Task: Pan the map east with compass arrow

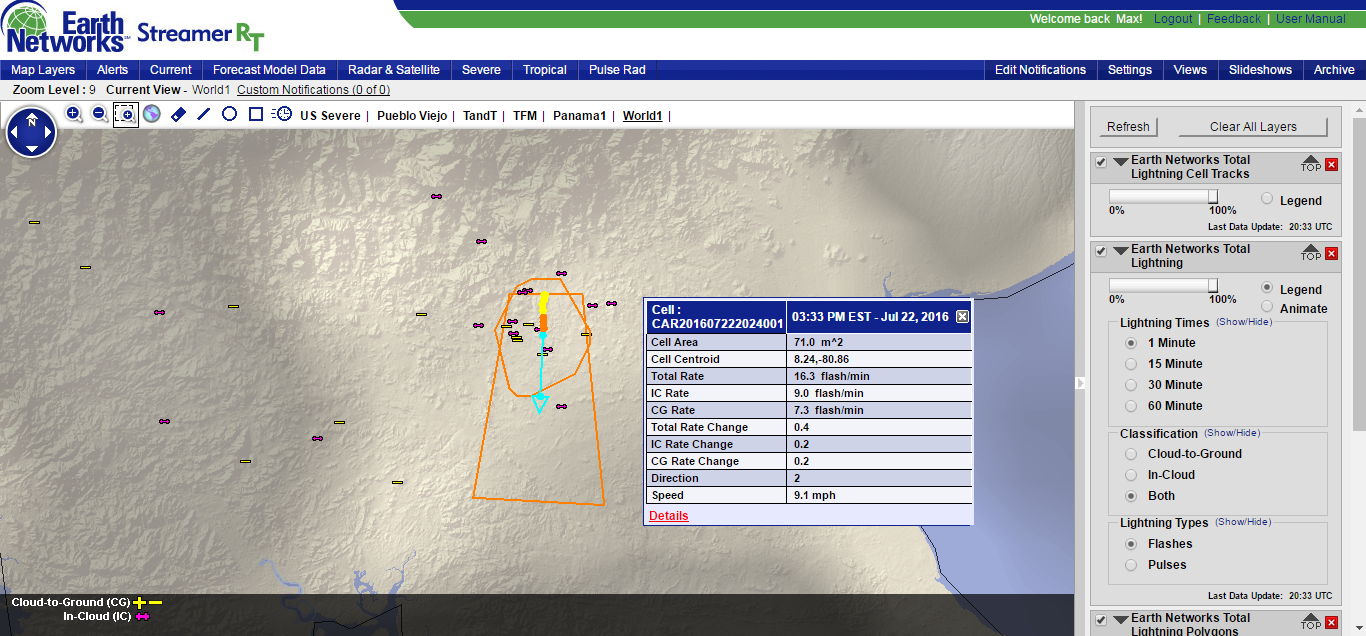Action: click(x=46, y=134)
